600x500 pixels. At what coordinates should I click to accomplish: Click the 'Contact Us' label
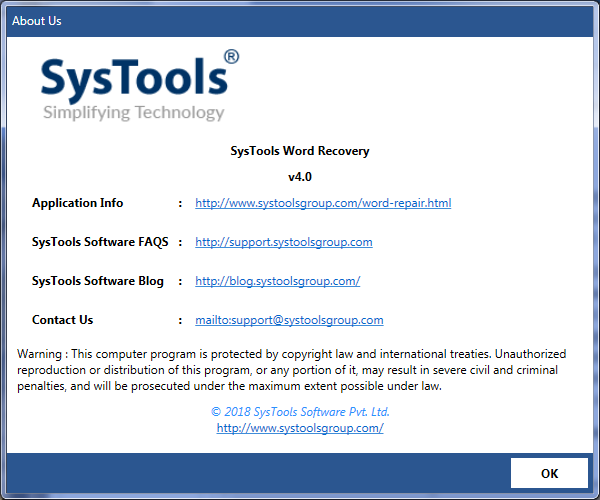pos(63,320)
